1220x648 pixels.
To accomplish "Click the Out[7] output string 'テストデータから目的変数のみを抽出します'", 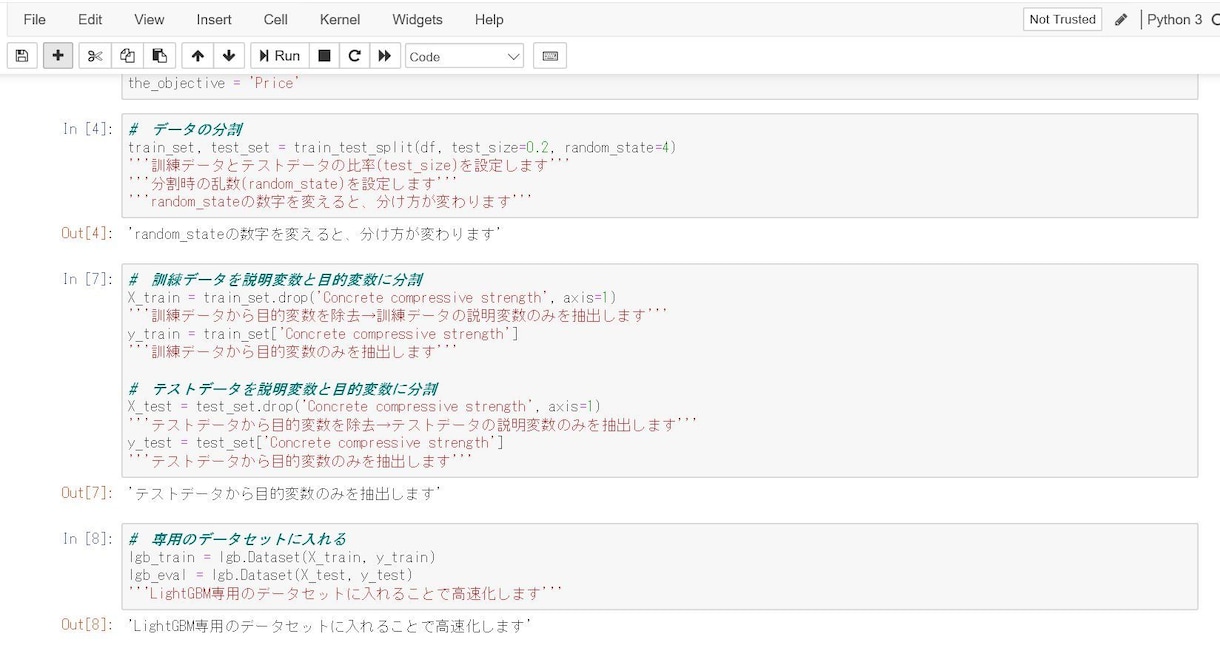I will tap(284, 493).
